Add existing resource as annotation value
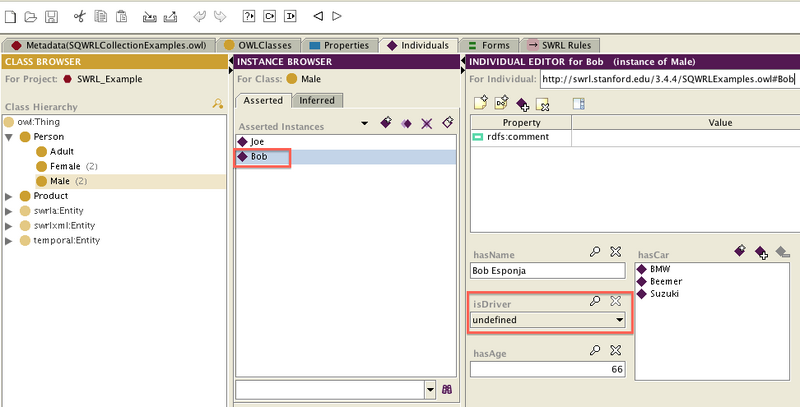Image resolution: width=800 pixels, height=407 pixels. pyautogui.click(x=522, y=104)
